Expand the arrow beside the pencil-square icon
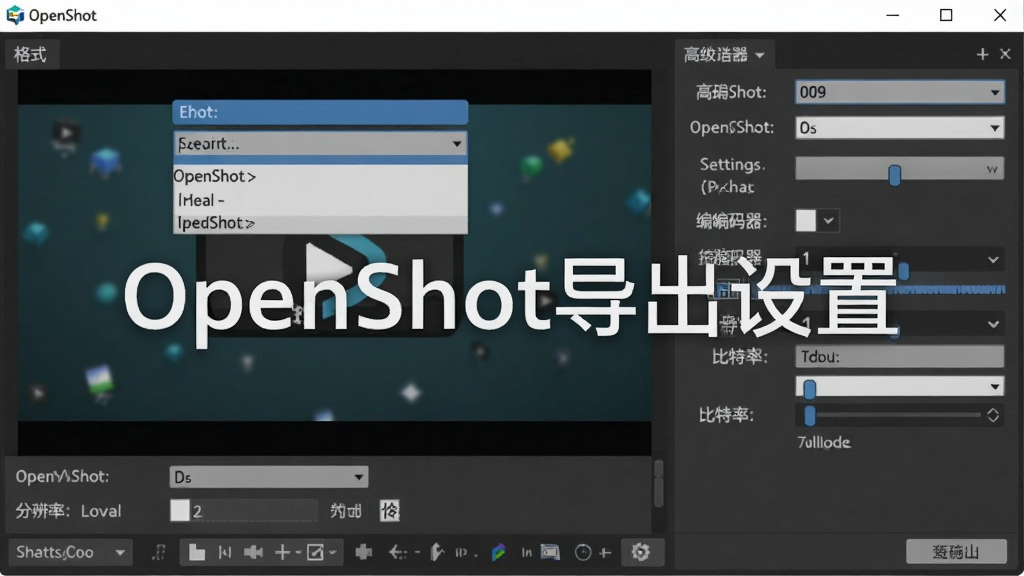Image resolution: width=1024 pixels, height=576 pixels. point(332,552)
